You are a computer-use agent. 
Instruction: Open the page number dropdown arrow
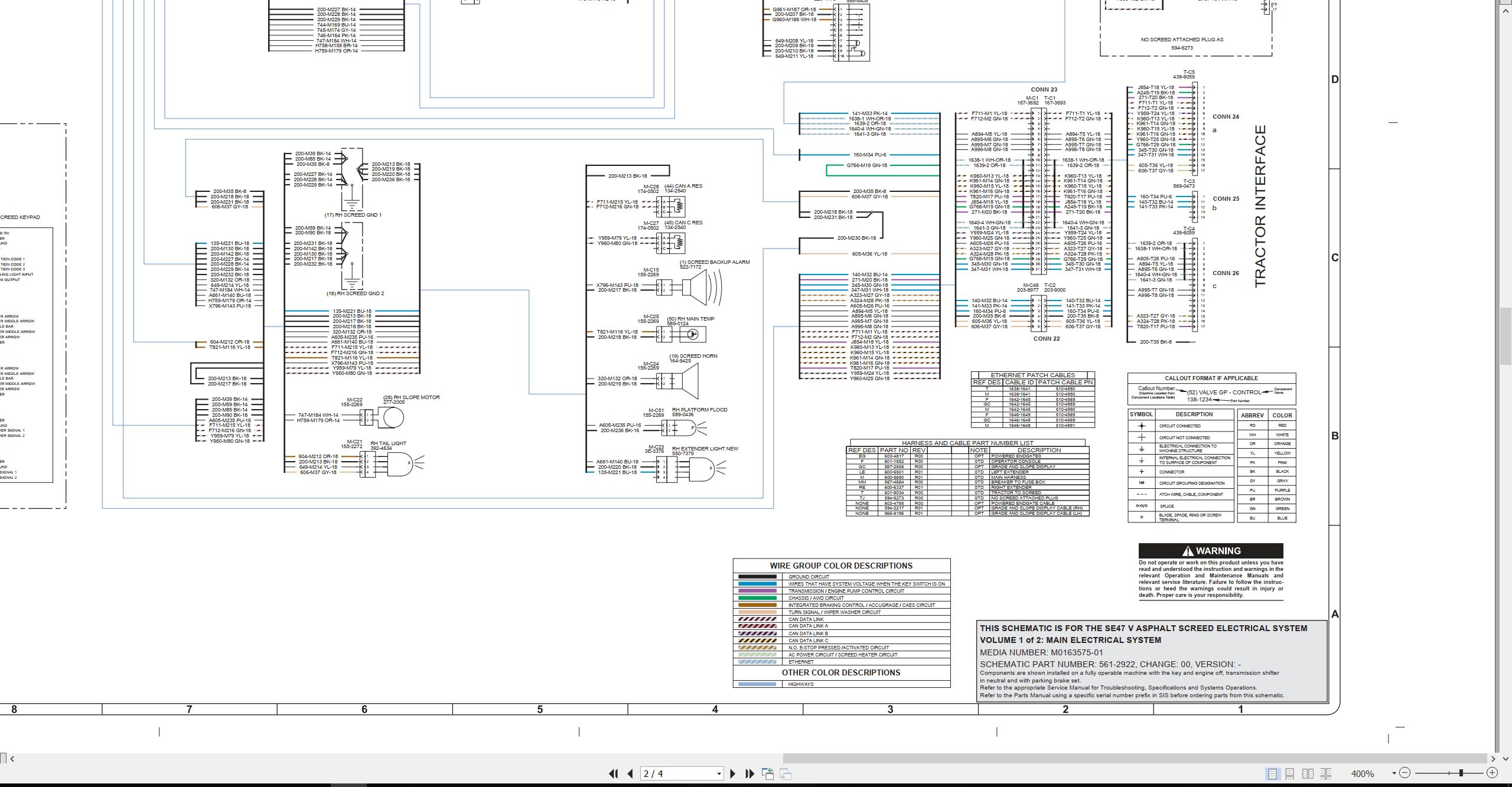pos(719,773)
